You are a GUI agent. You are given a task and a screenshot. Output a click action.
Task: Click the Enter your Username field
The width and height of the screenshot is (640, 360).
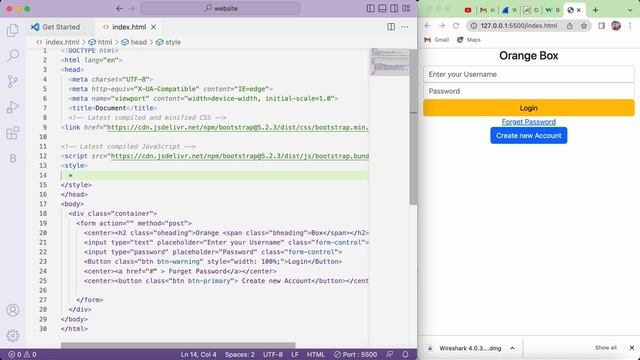pos(529,74)
